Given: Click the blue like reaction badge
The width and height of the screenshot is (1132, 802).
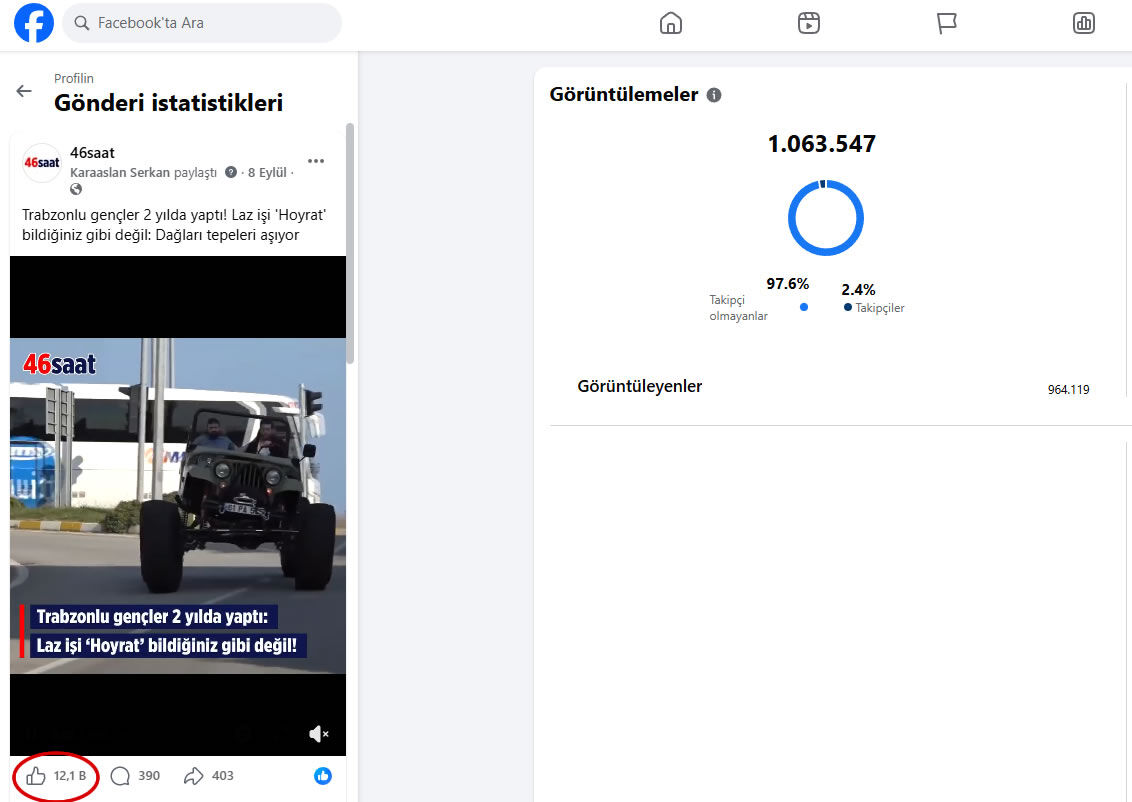Looking at the screenshot, I should [x=323, y=776].
